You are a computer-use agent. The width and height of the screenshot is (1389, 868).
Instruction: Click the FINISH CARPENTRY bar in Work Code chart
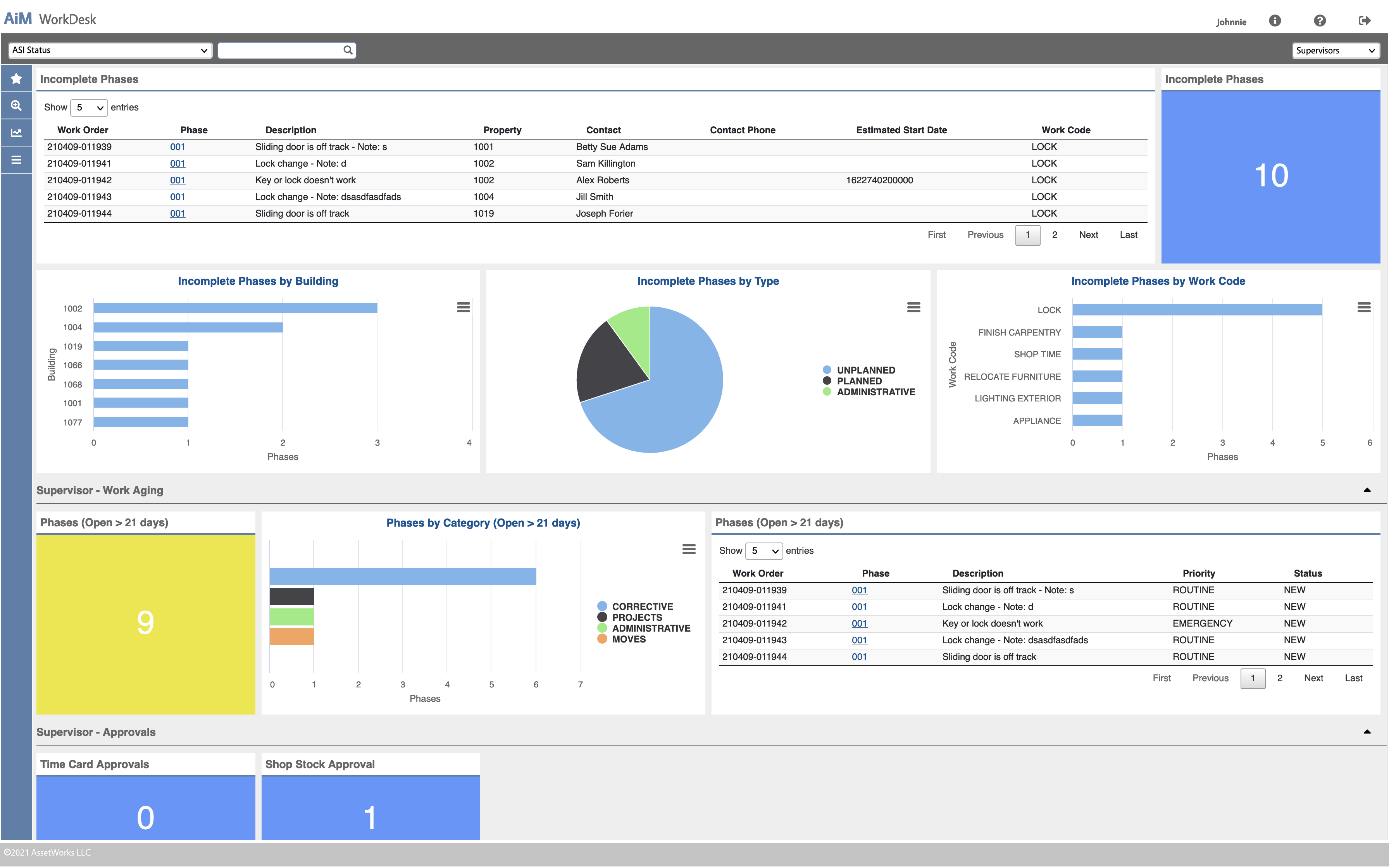point(1097,332)
